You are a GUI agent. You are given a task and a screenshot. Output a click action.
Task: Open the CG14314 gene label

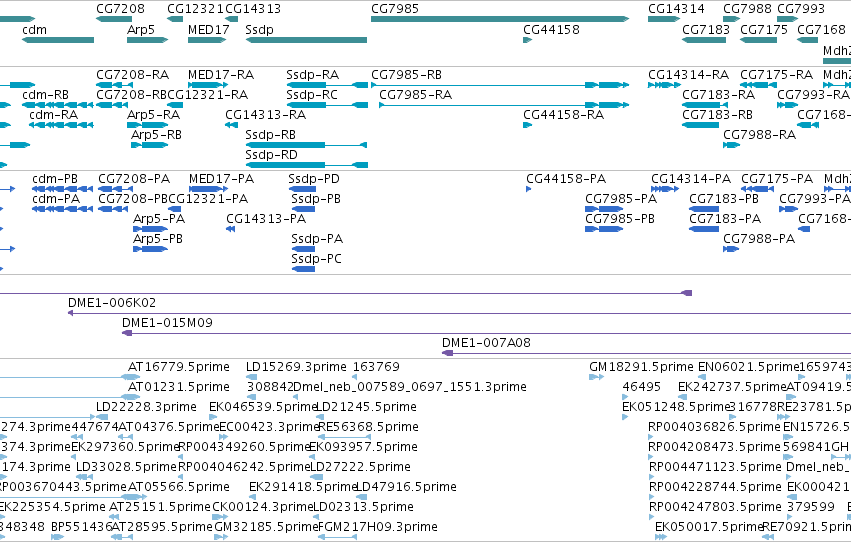676,9
